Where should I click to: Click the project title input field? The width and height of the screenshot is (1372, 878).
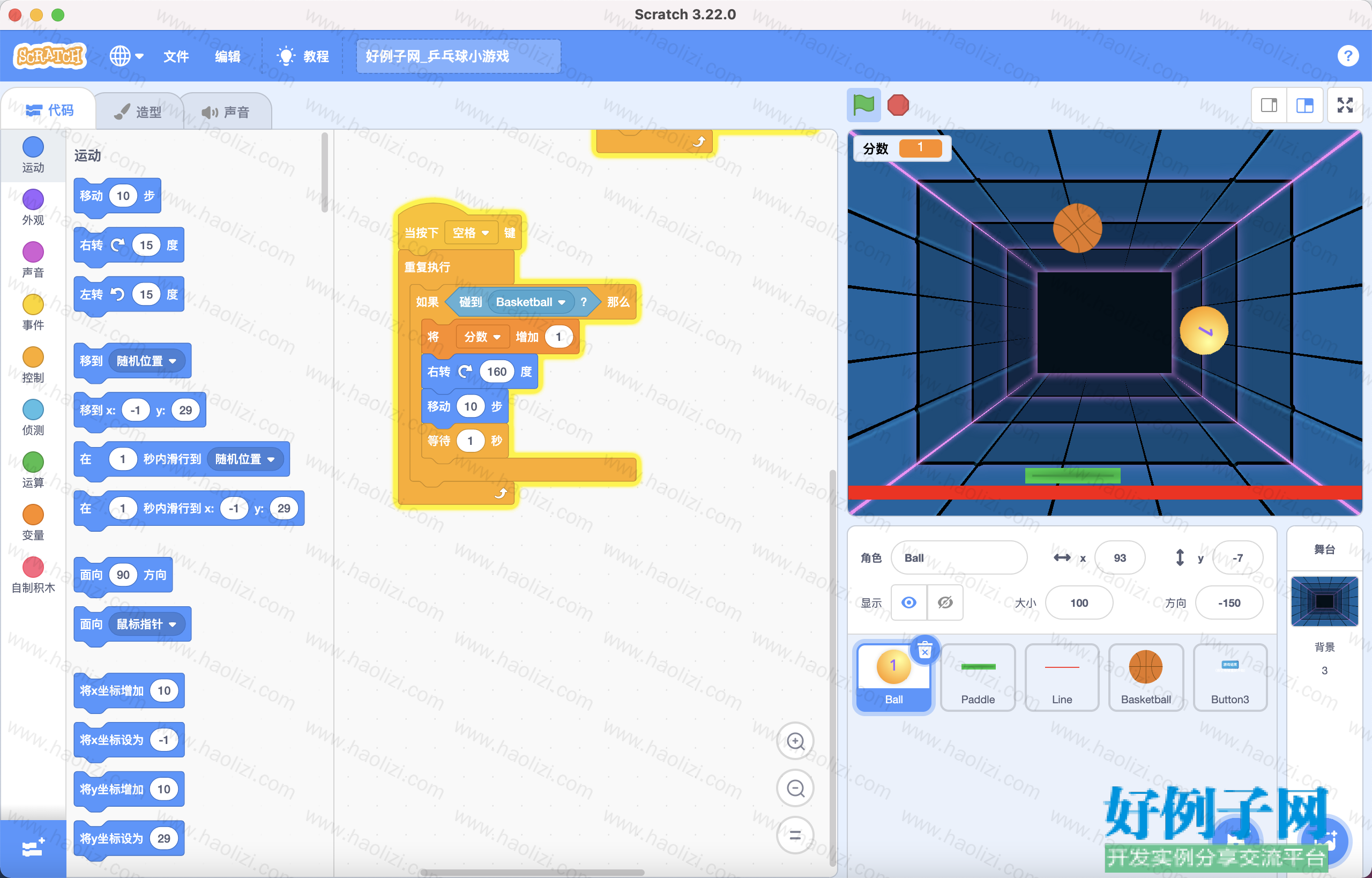458,56
